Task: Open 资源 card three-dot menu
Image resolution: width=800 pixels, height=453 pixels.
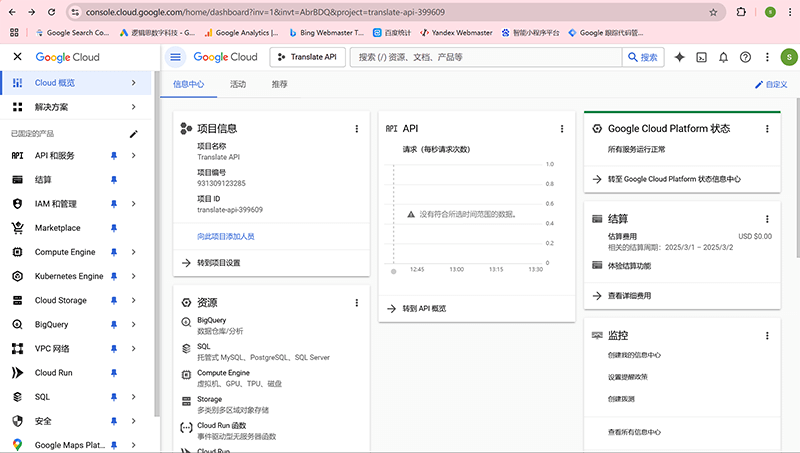Action: pos(357,303)
